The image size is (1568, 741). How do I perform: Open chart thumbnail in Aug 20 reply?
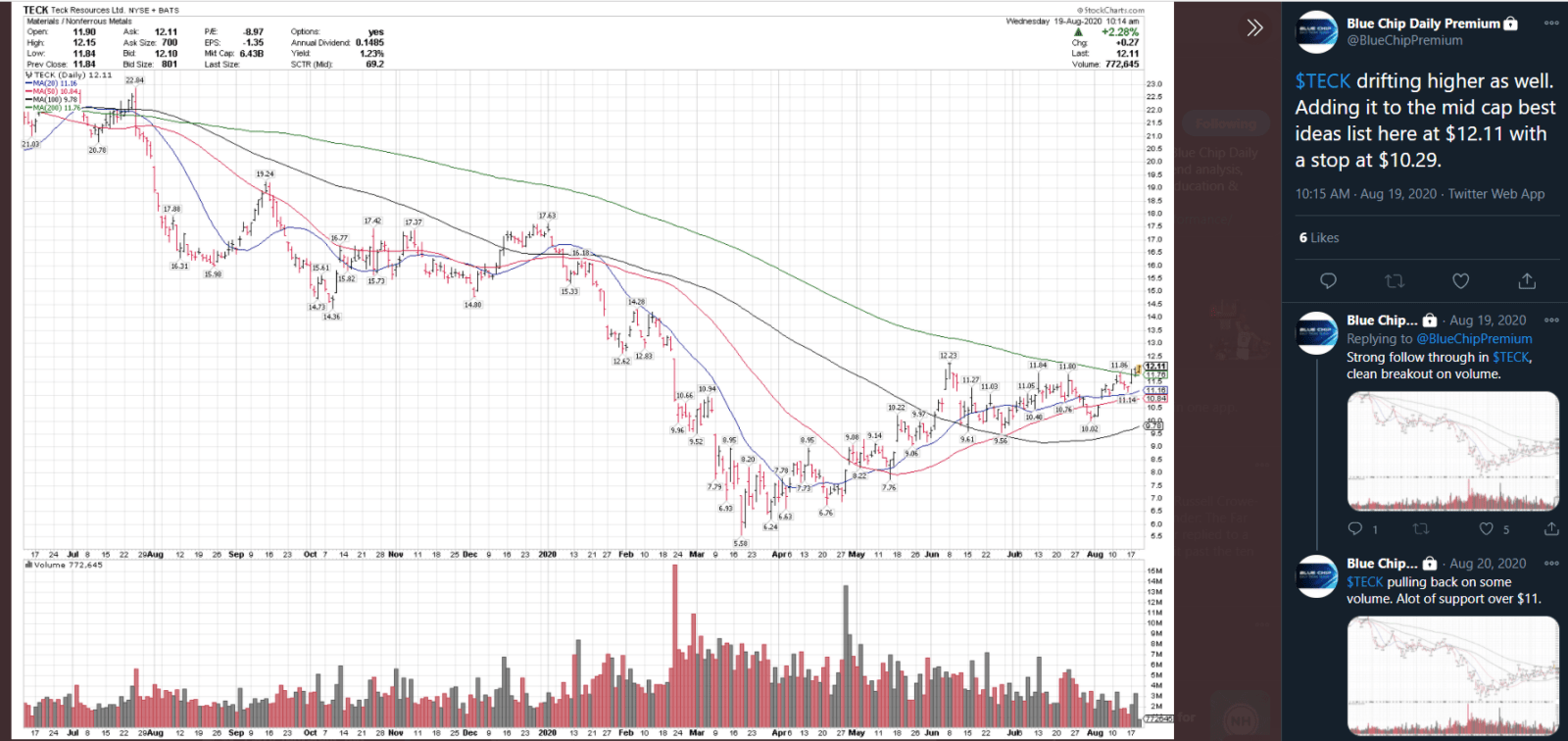click(1452, 675)
